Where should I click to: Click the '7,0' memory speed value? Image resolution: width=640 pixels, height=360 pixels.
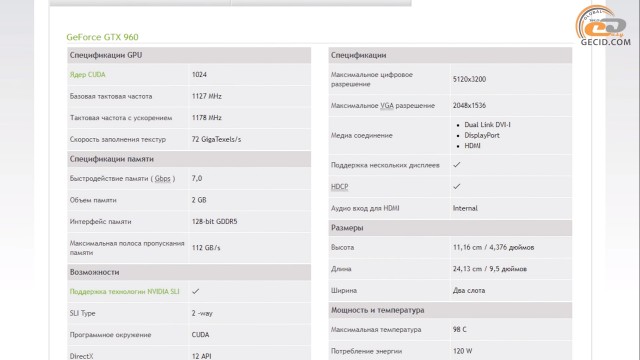tap(197, 178)
